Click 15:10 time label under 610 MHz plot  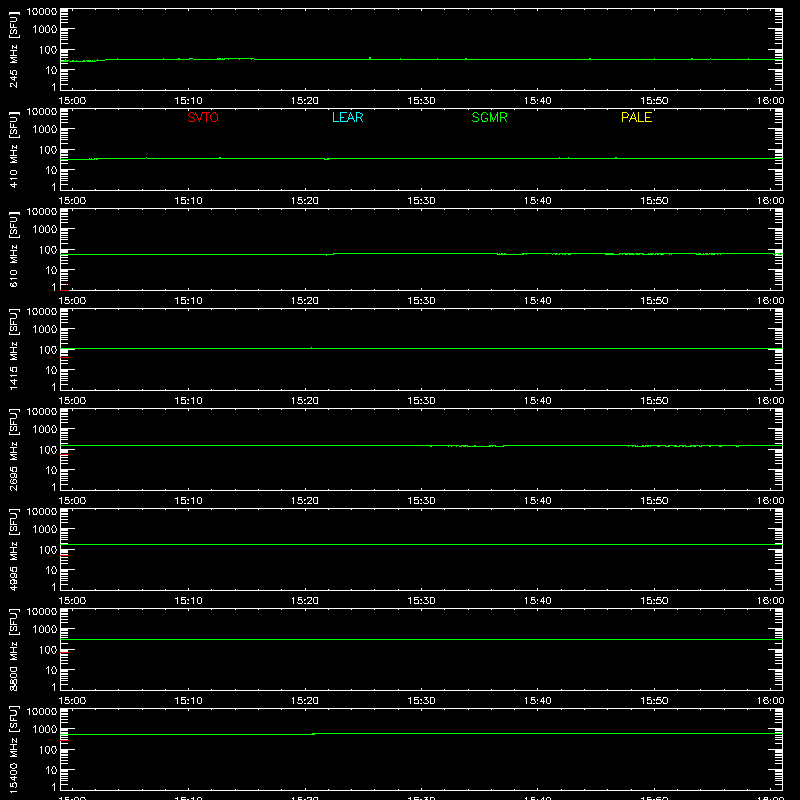click(x=188, y=301)
